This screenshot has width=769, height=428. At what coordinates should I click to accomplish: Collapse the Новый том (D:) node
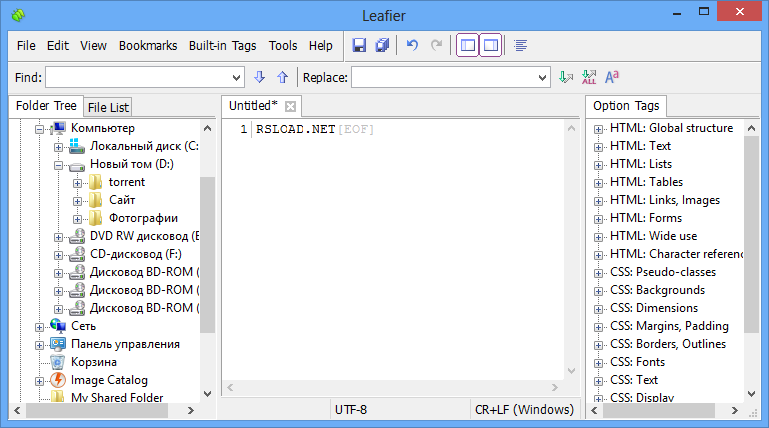58,165
